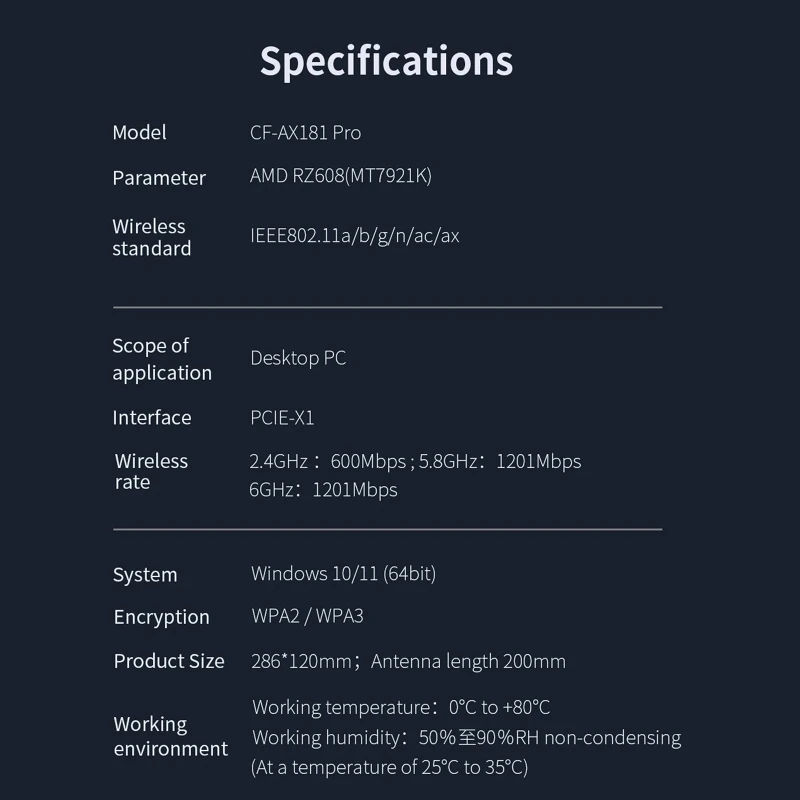800x800 pixels.
Task: Click the Desktop PC value
Action: coord(298,358)
